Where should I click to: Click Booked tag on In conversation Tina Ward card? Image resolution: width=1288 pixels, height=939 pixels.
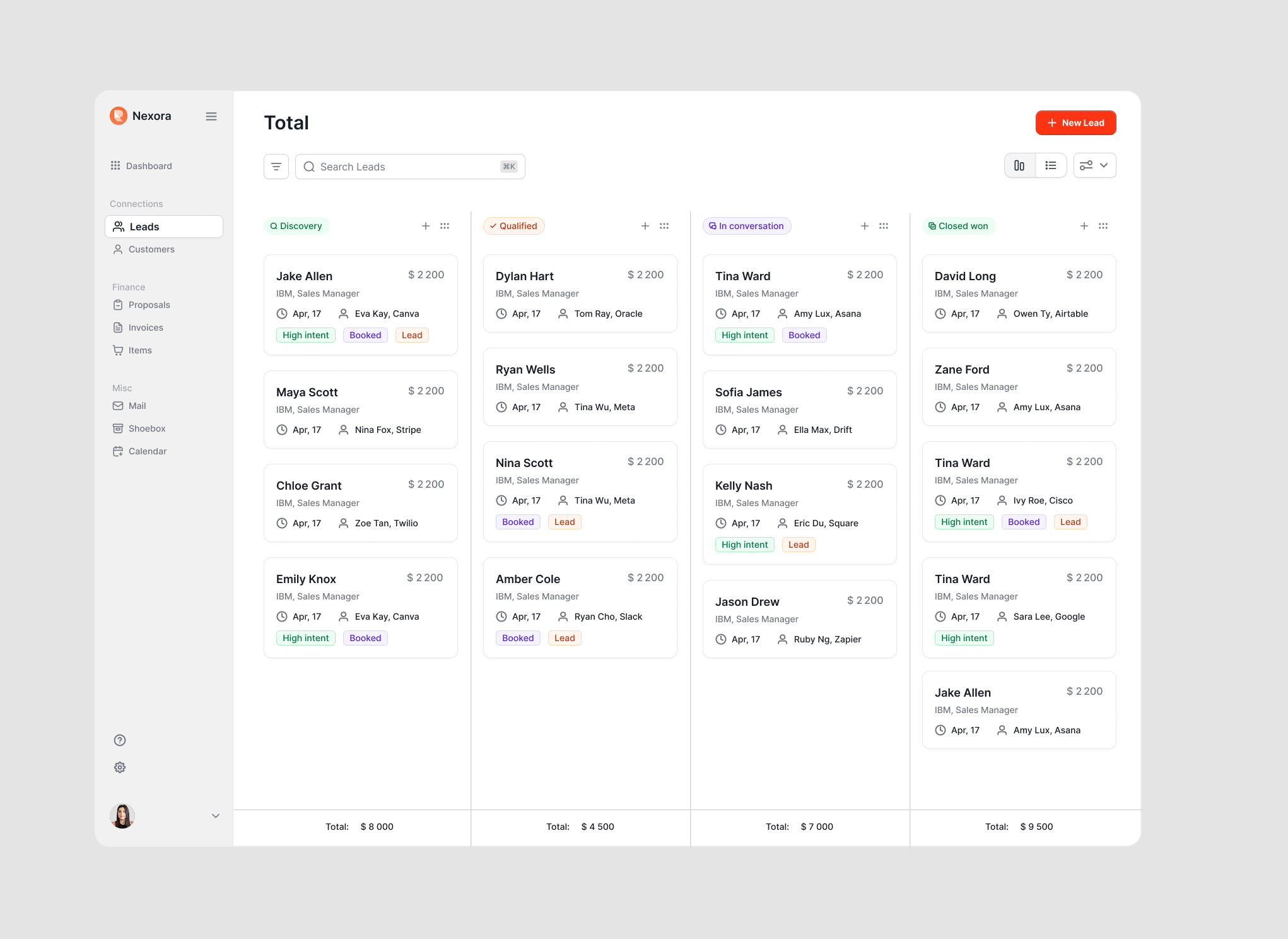tap(804, 335)
